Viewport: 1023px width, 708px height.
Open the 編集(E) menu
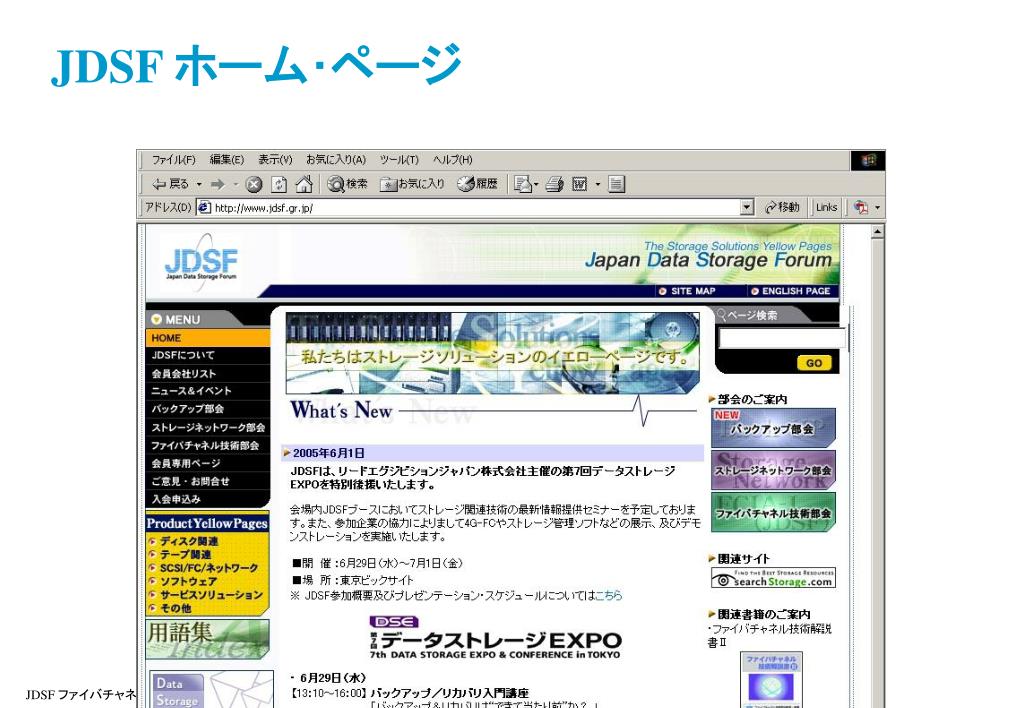click(x=226, y=160)
